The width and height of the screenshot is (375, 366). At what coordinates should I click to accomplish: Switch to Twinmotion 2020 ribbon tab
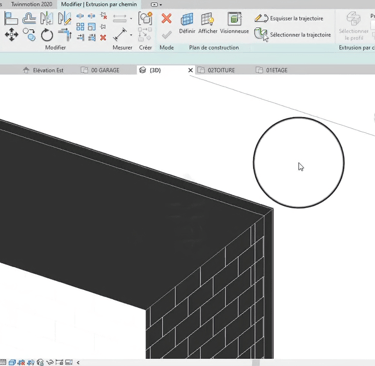click(32, 4)
